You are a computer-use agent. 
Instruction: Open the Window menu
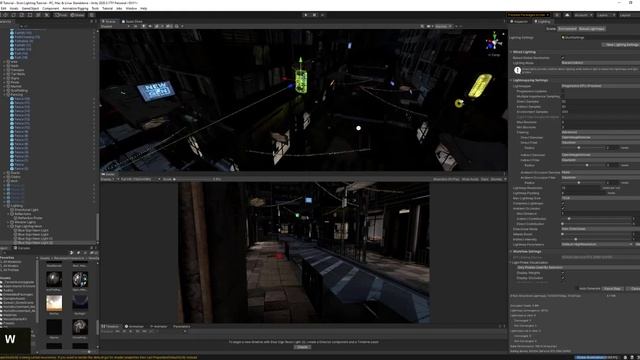[x=131, y=8]
